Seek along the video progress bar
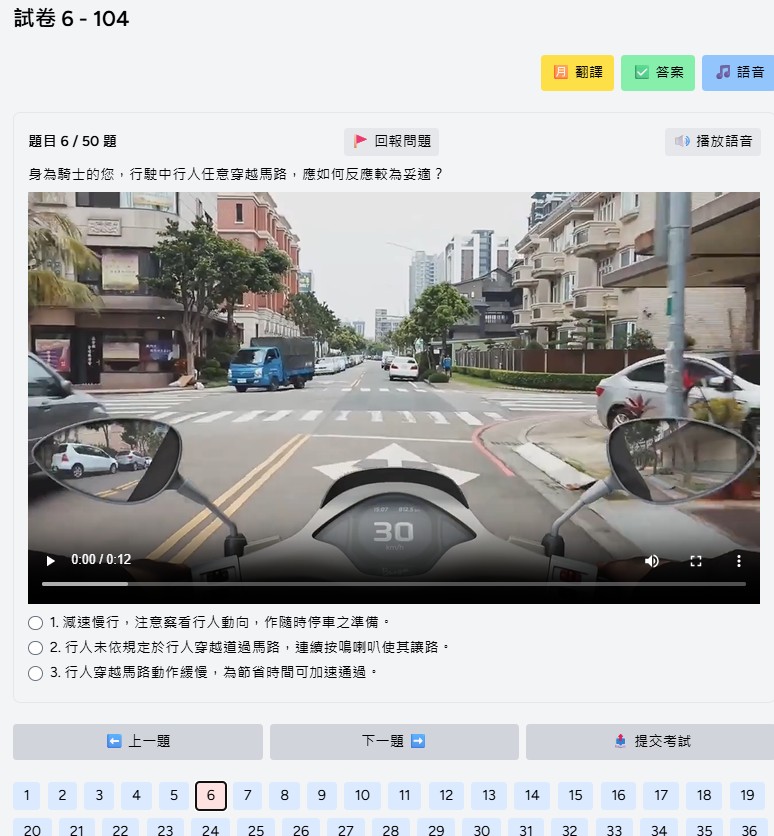This screenshot has width=774, height=836. pyautogui.click(x=394, y=583)
